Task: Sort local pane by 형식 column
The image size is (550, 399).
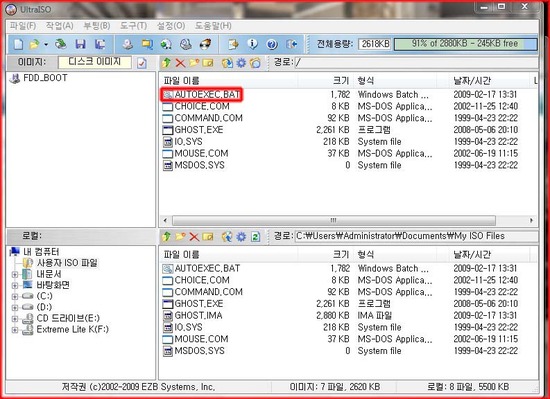Action: click(x=395, y=255)
